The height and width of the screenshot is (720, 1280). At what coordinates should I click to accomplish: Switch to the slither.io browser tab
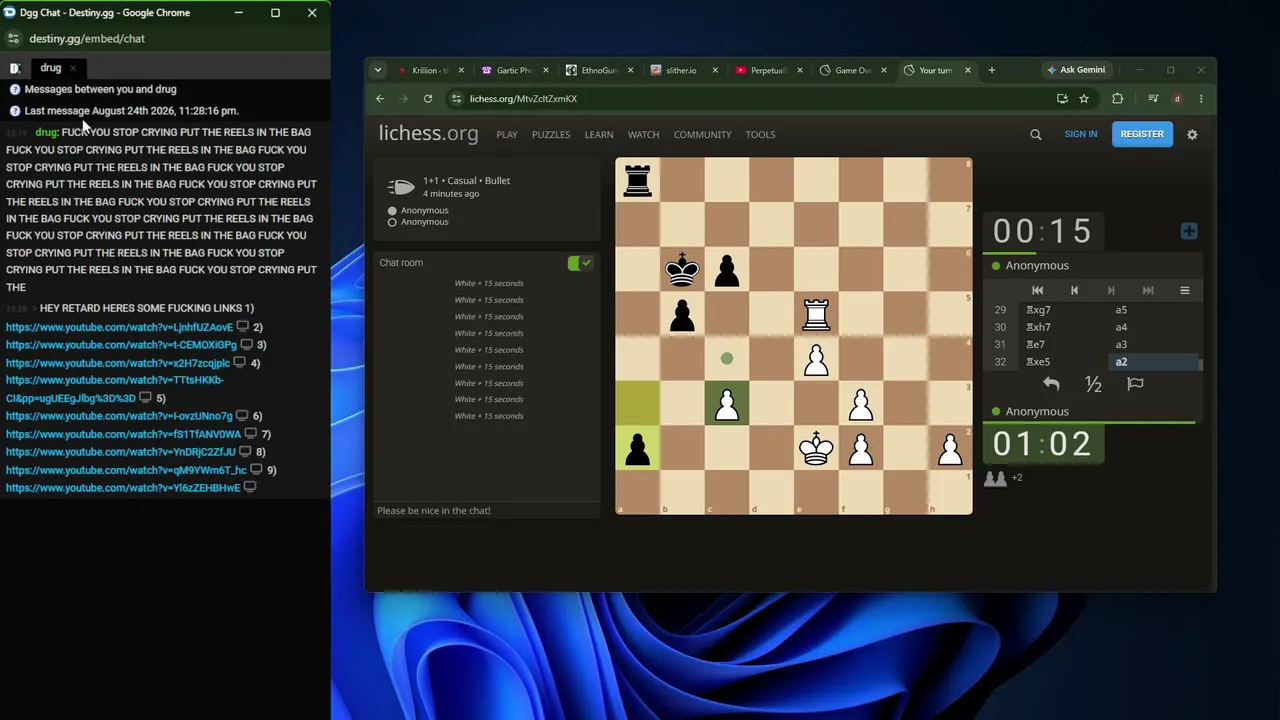(x=682, y=70)
